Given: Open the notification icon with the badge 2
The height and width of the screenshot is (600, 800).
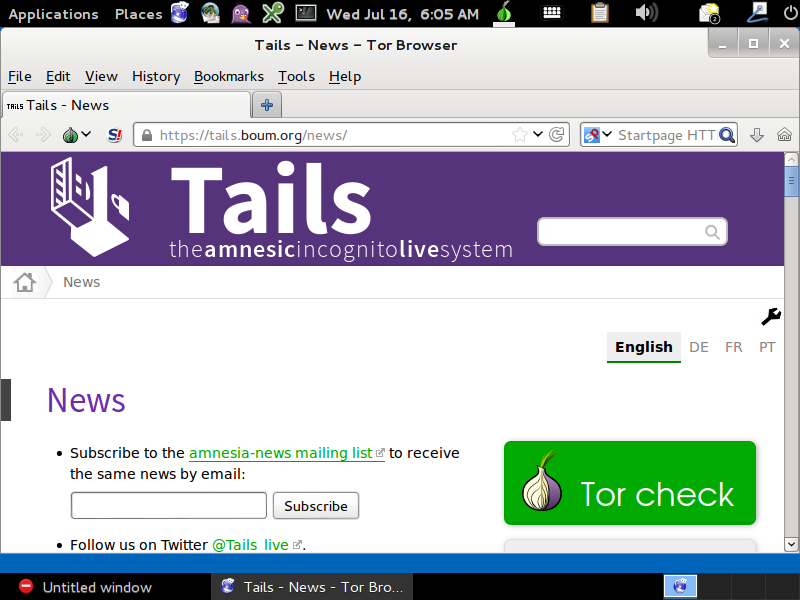Looking at the screenshot, I should click(x=710, y=13).
